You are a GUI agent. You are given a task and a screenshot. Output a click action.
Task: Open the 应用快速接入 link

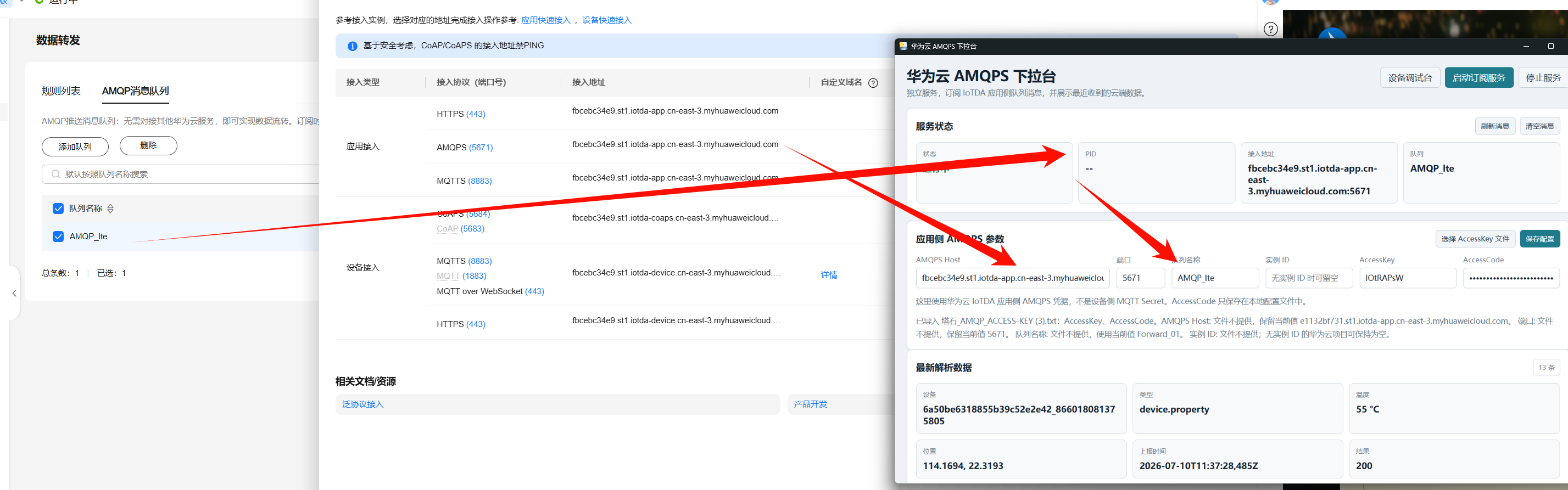click(545, 20)
